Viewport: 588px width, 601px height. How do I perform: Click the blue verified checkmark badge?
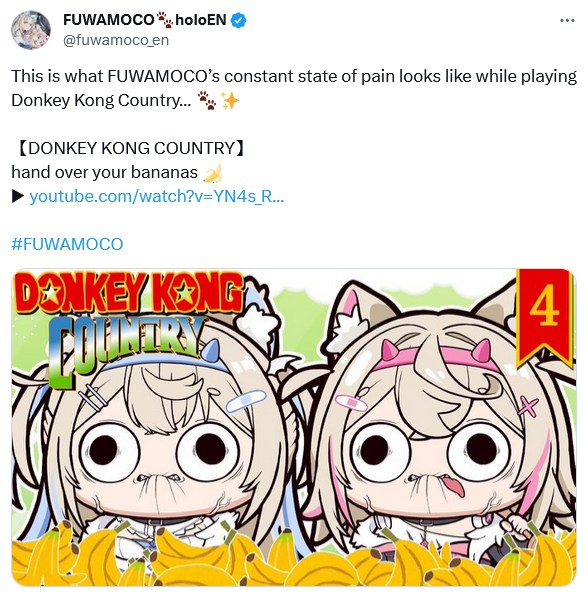coord(238,20)
